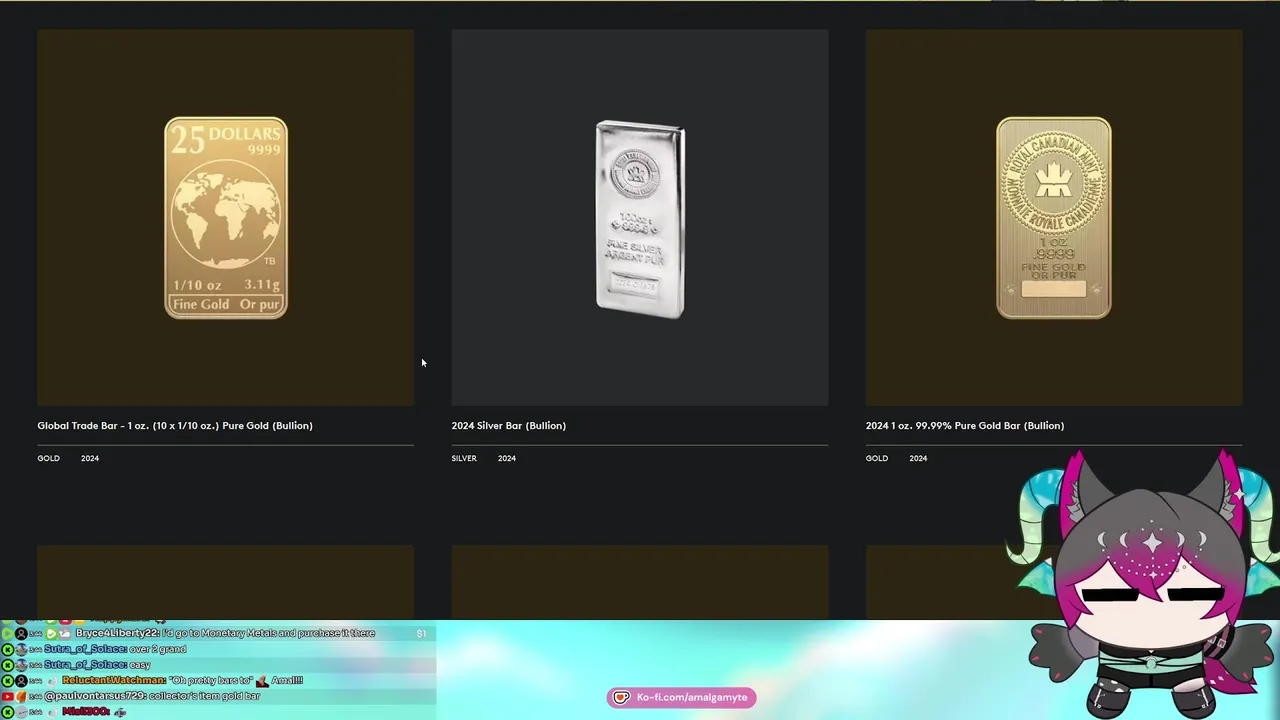Click the green verified badge beside Bryce4Liberty22
Screen dimensions: 1280x720
coord(51,634)
